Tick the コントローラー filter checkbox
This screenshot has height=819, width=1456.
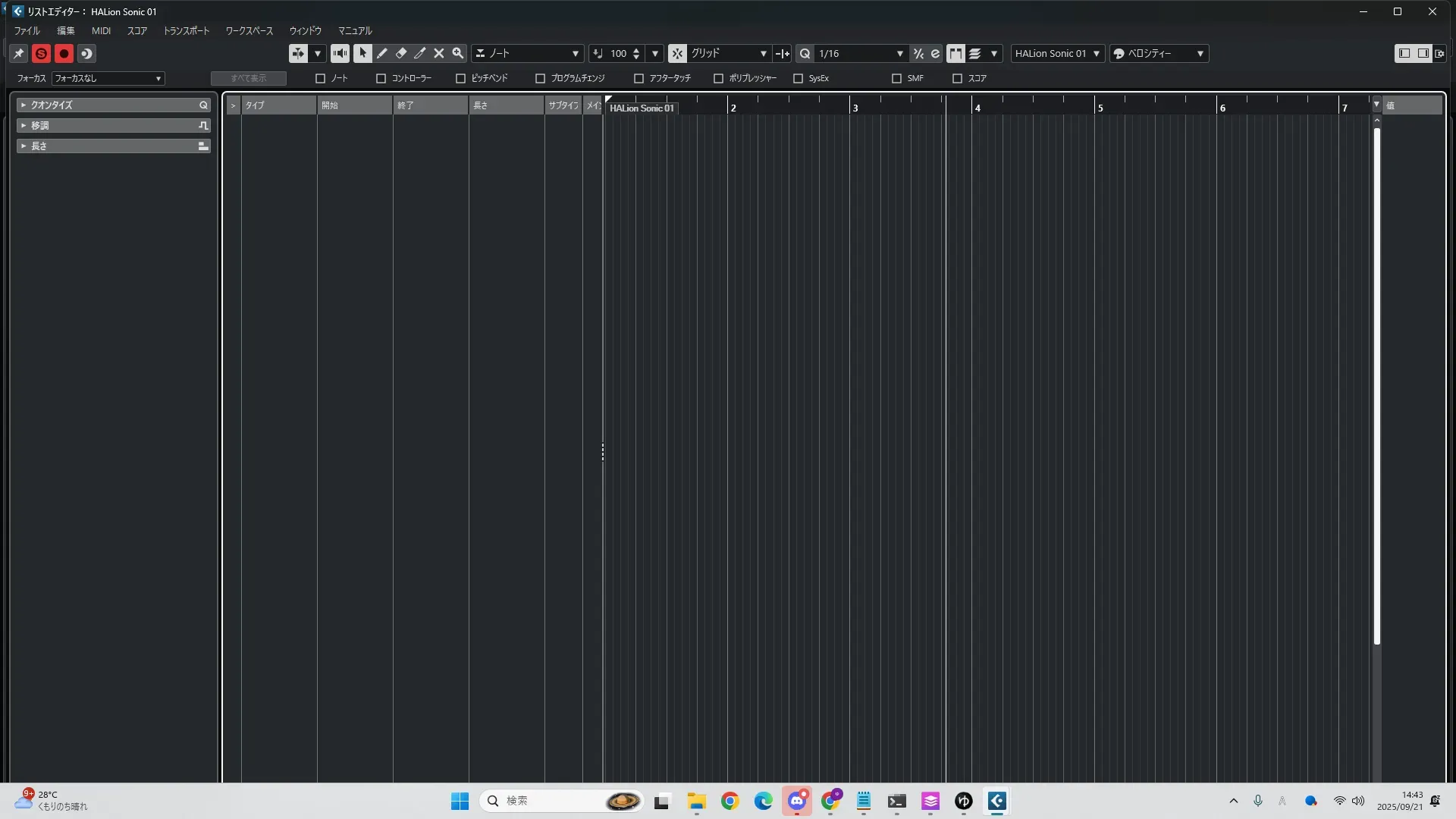[381, 78]
